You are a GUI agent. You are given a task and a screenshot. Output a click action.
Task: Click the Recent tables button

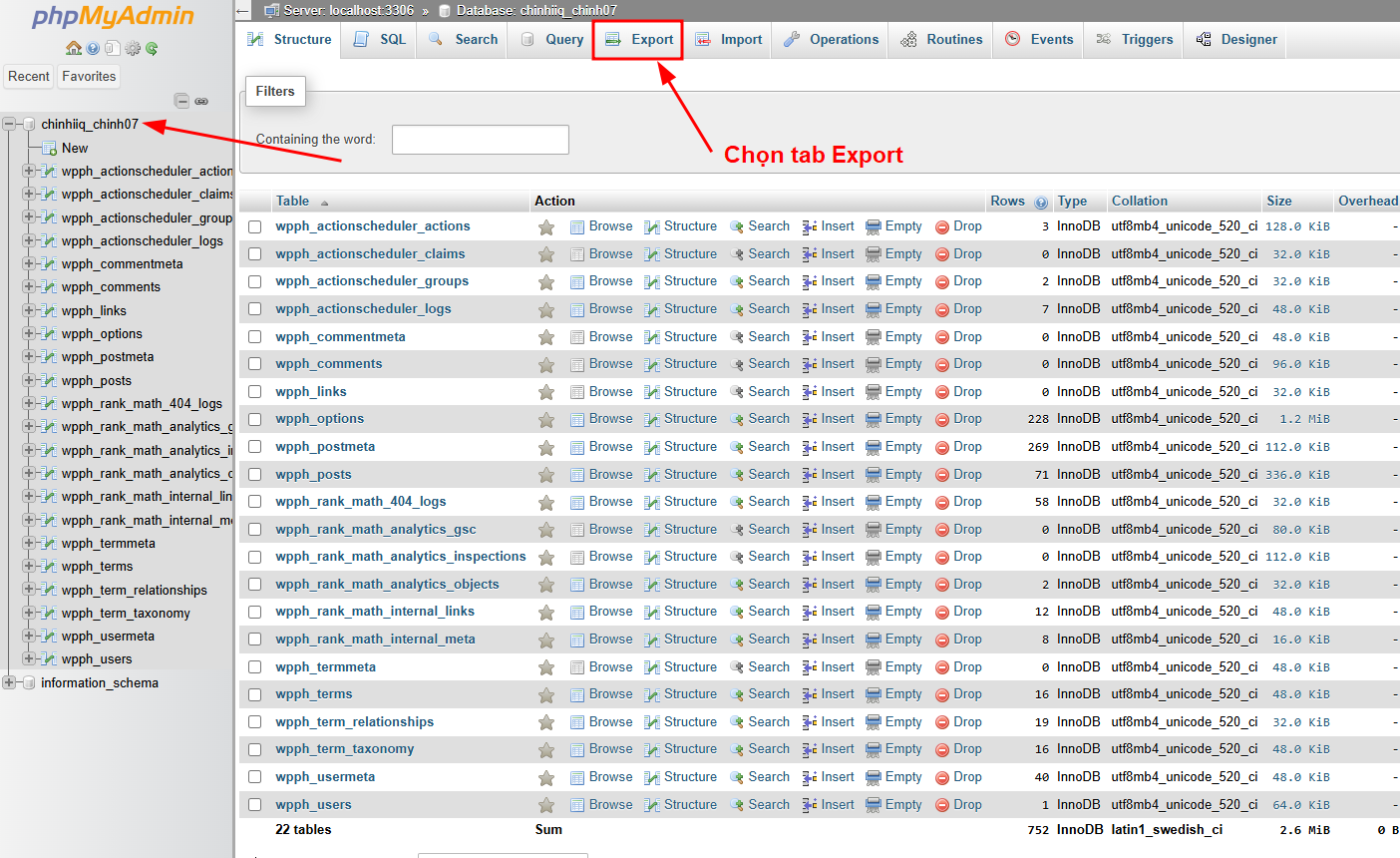[29, 76]
